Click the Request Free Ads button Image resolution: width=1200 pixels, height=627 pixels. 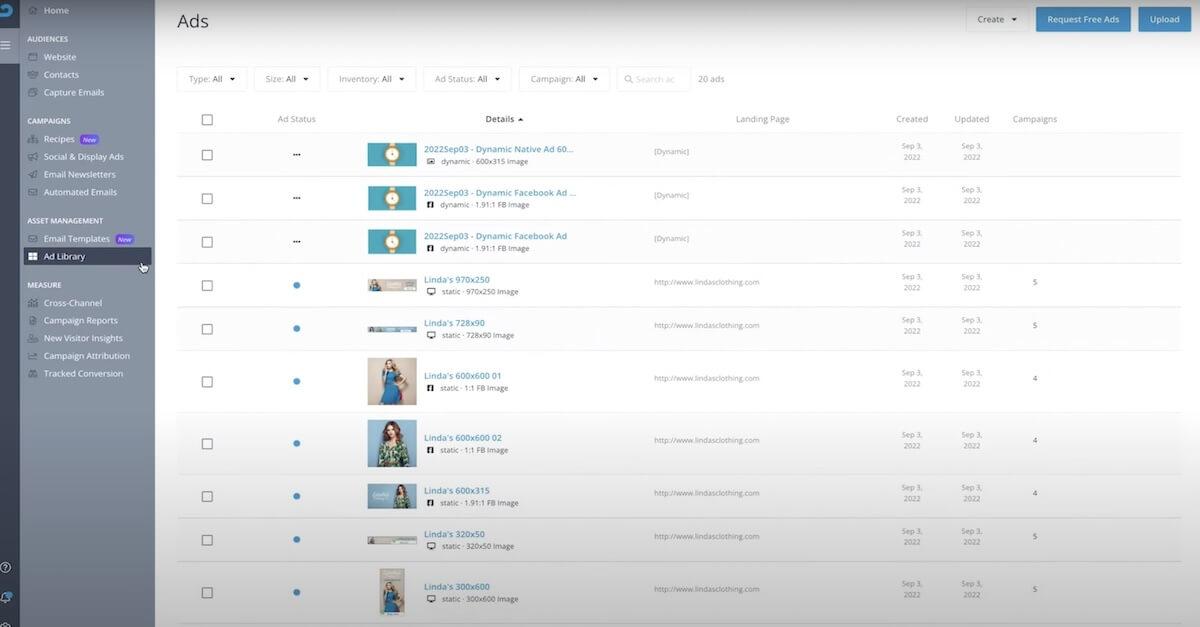[1083, 19]
